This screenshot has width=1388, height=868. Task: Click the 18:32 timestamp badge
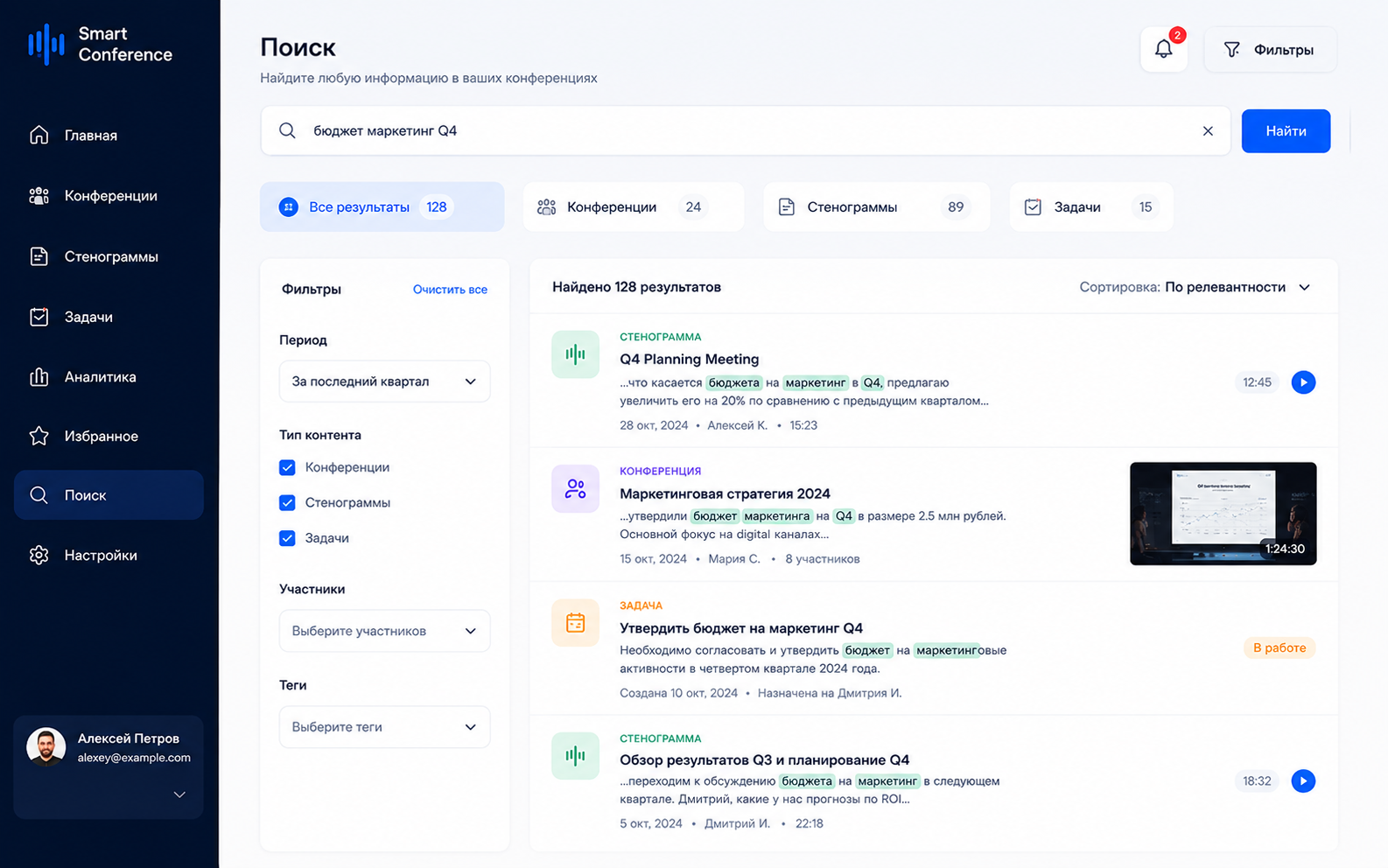pos(1257,780)
